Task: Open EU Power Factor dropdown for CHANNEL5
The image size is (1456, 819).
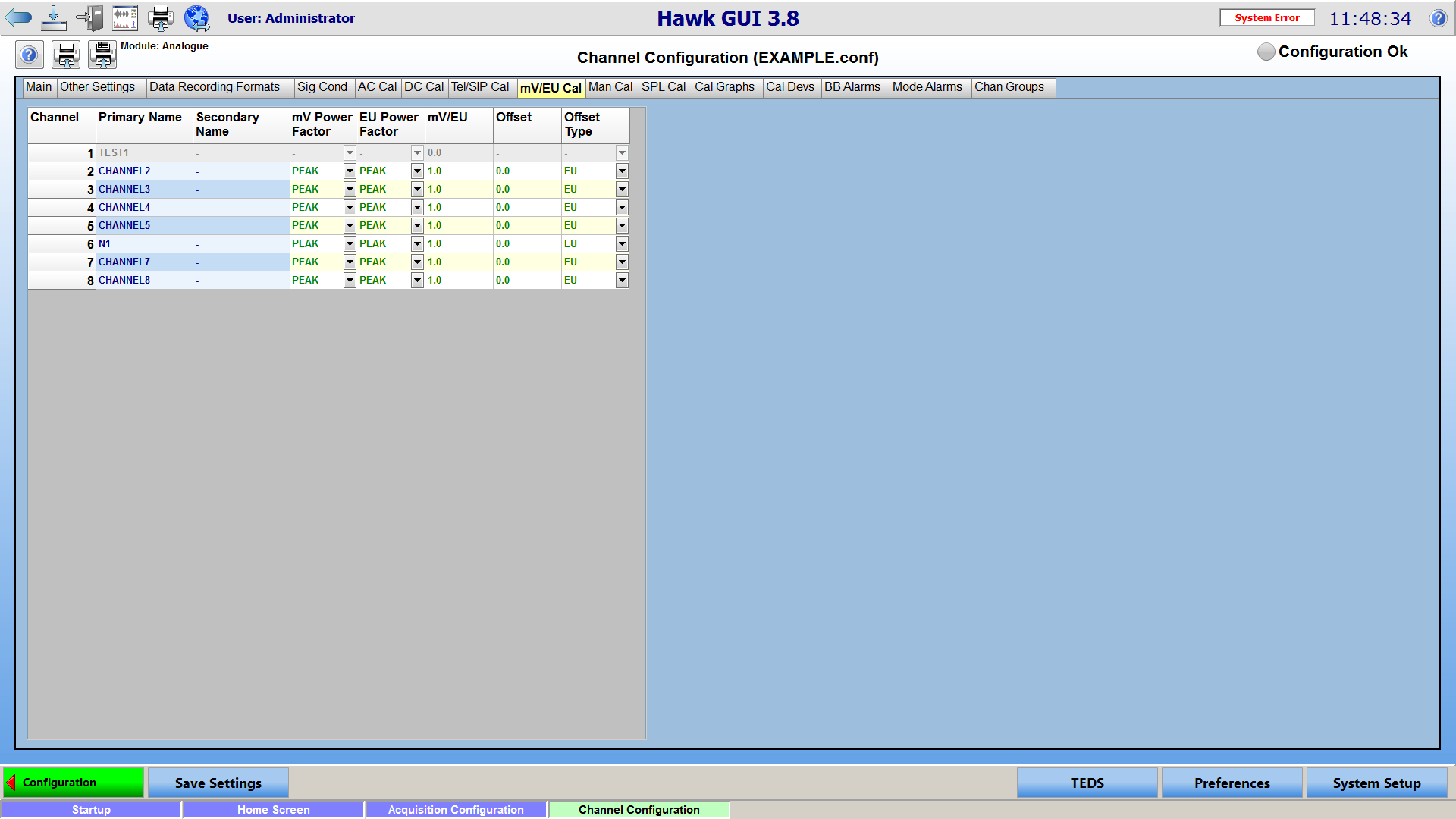Action: (x=417, y=226)
